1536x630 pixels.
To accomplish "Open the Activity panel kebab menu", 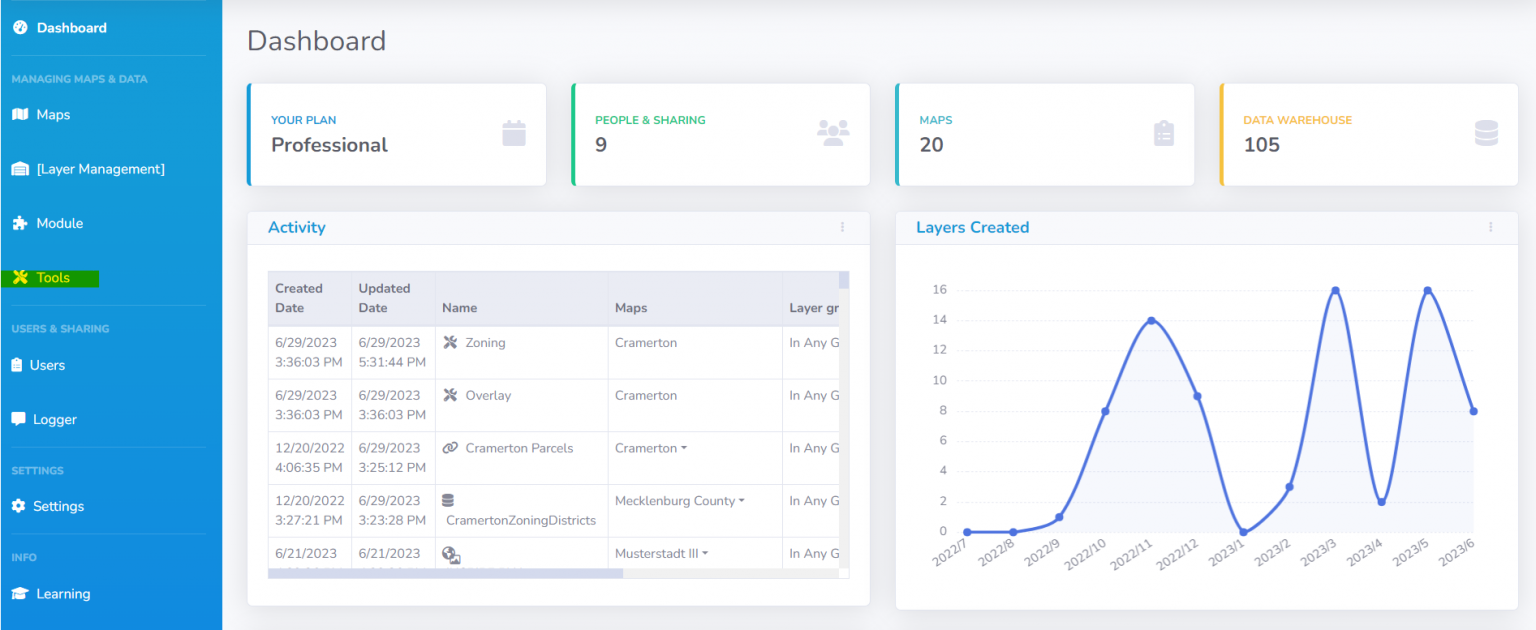I will pyautogui.click(x=843, y=227).
